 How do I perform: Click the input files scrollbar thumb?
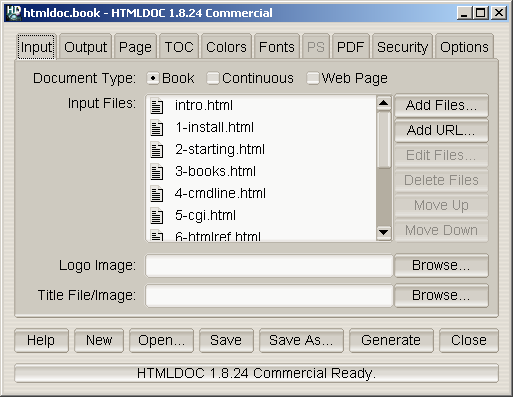[384, 140]
